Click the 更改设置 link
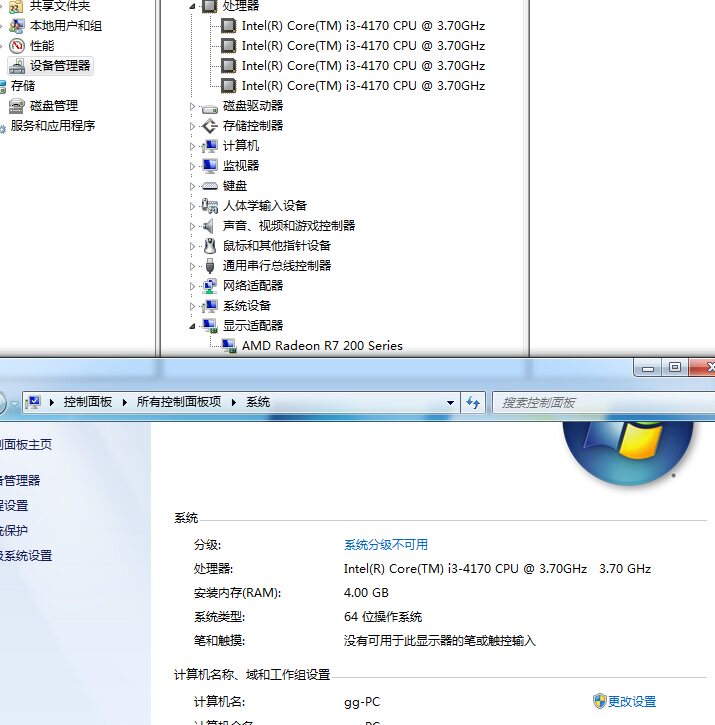 pyautogui.click(x=632, y=701)
